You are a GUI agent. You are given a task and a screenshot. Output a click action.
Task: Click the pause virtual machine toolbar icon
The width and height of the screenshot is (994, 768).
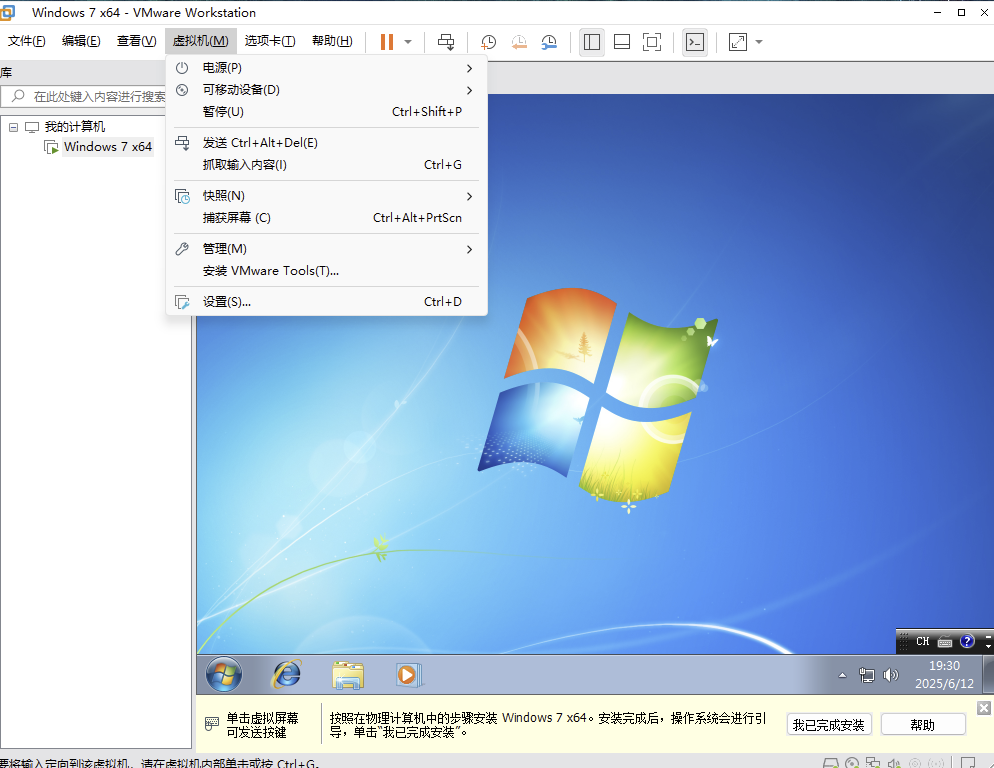(x=387, y=42)
